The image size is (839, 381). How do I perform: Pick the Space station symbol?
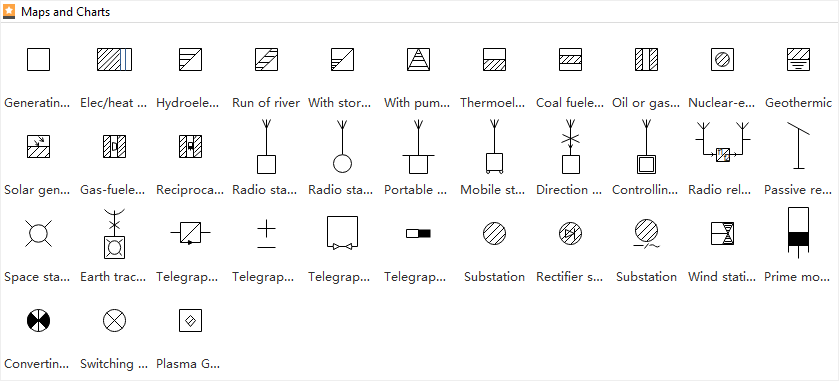pyautogui.click(x=39, y=233)
